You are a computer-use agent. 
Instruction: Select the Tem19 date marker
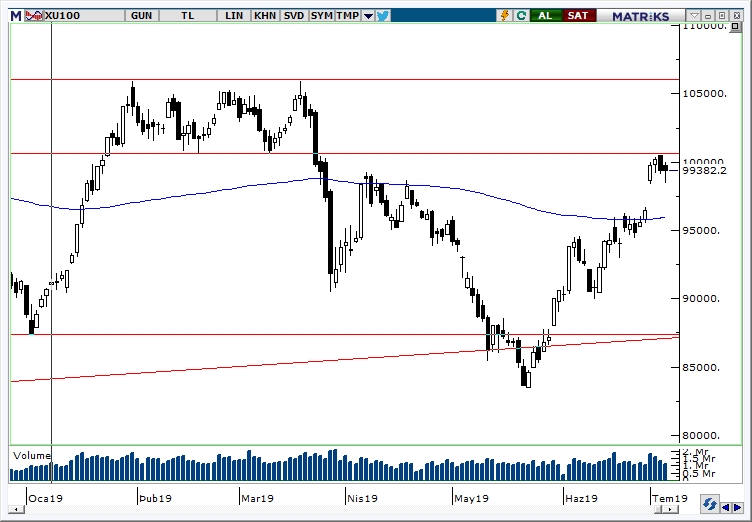pyautogui.click(x=670, y=498)
